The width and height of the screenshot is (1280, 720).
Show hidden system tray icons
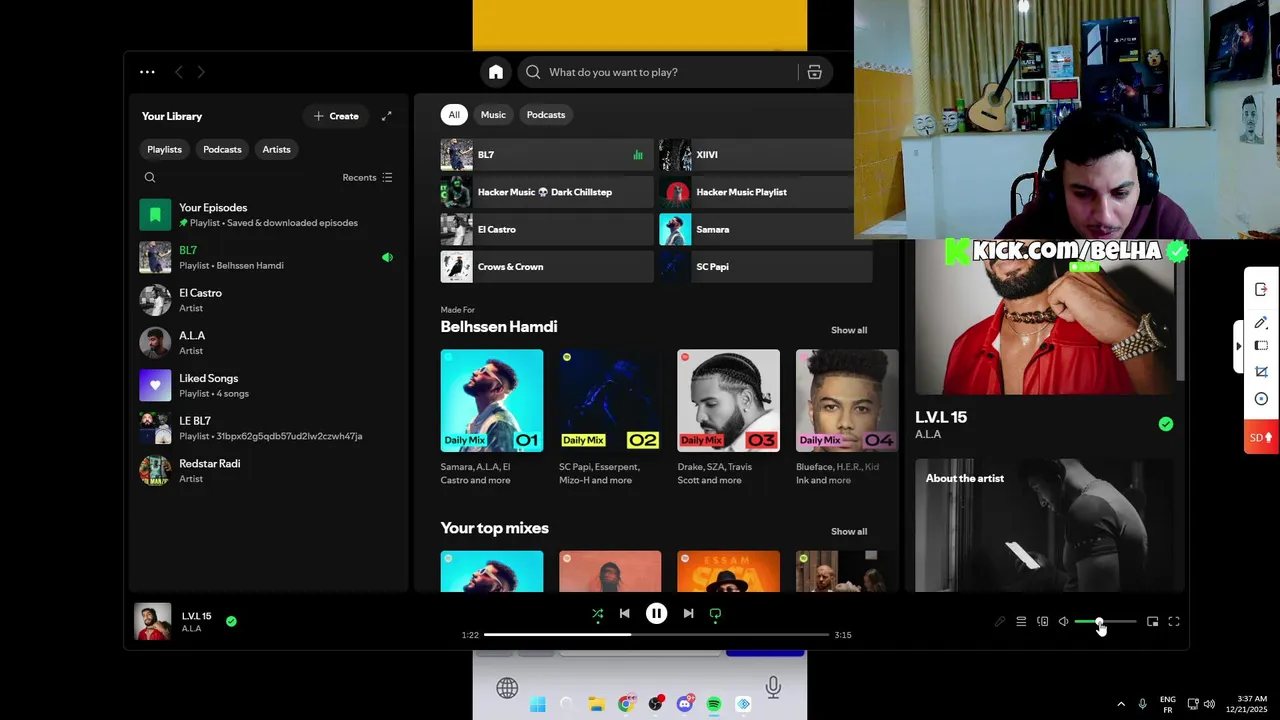[1121, 704]
